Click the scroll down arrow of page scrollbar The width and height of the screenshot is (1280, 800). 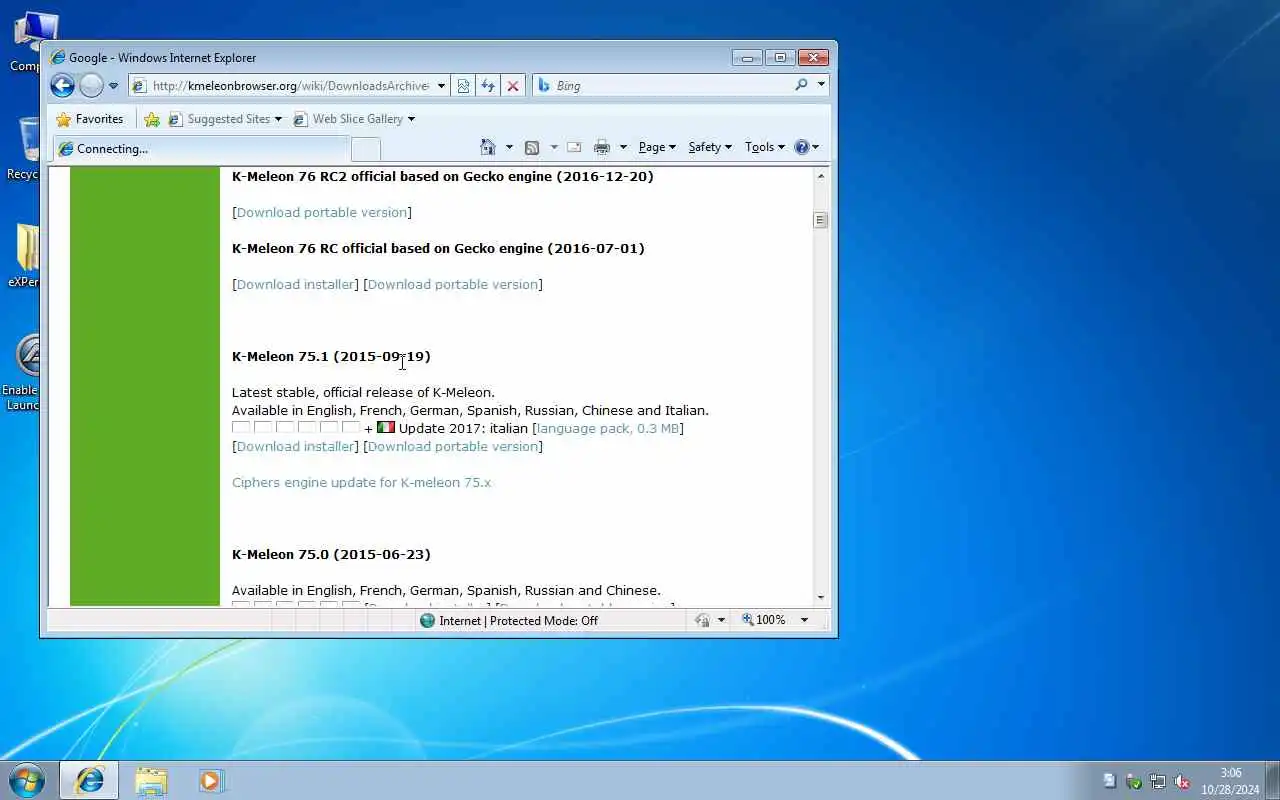(x=821, y=597)
